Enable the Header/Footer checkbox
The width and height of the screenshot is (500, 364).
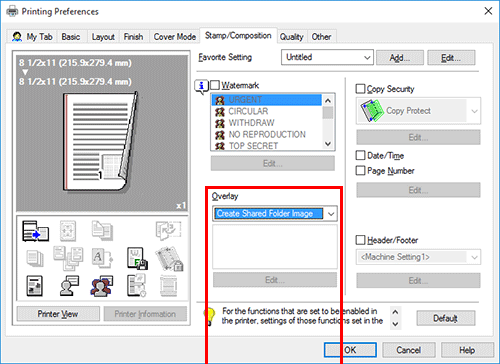tap(360, 240)
